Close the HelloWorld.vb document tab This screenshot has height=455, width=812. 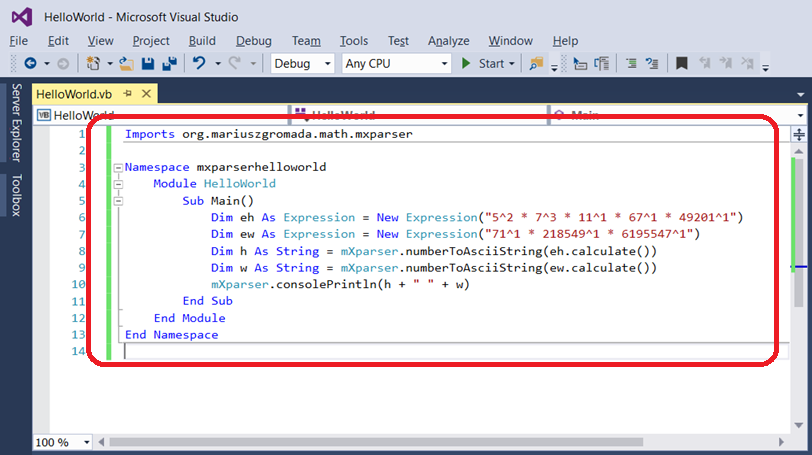[x=147, y=94]
